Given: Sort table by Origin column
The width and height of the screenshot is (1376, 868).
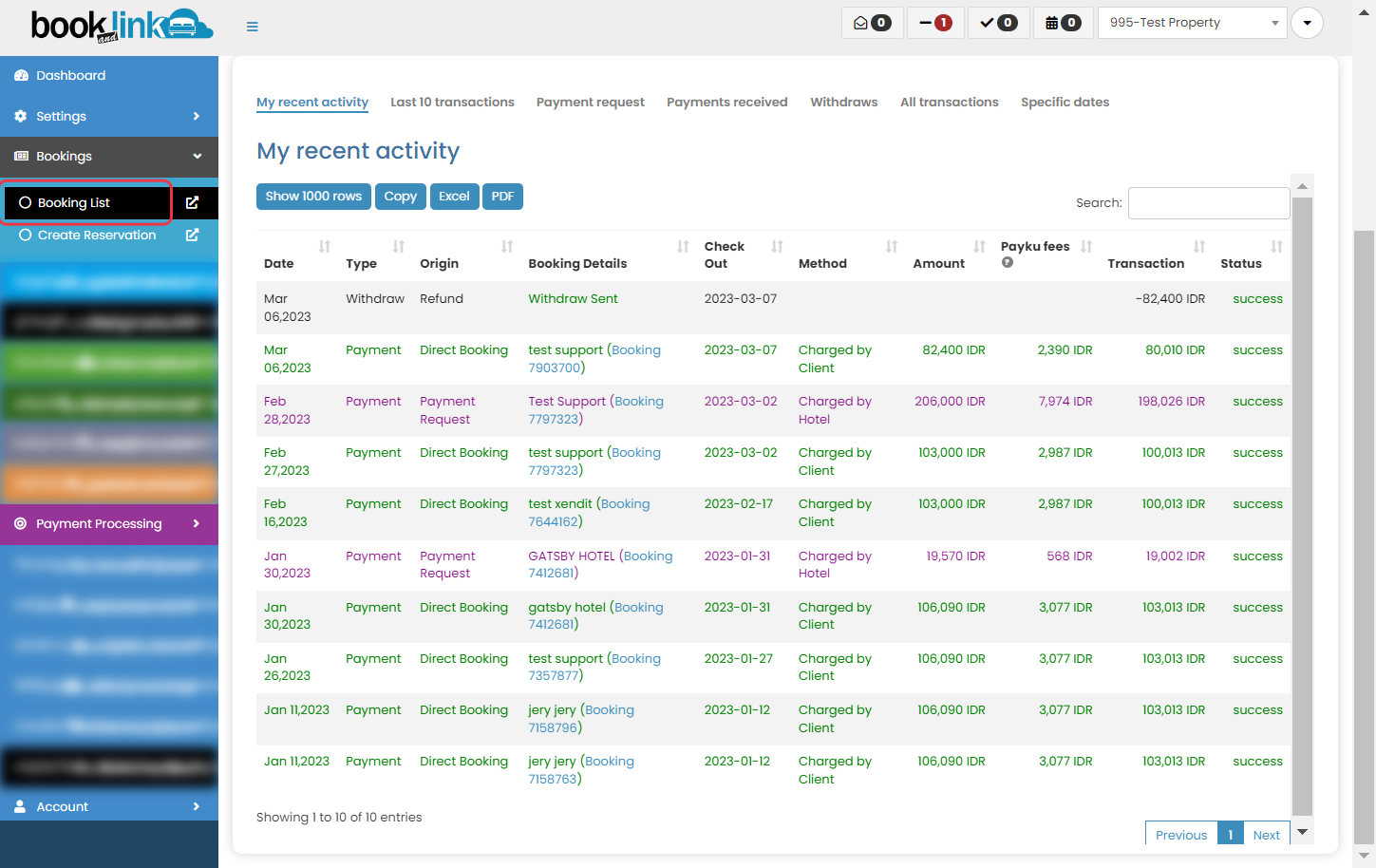Looking at the screenshot, I should click(x=507, y=247).
